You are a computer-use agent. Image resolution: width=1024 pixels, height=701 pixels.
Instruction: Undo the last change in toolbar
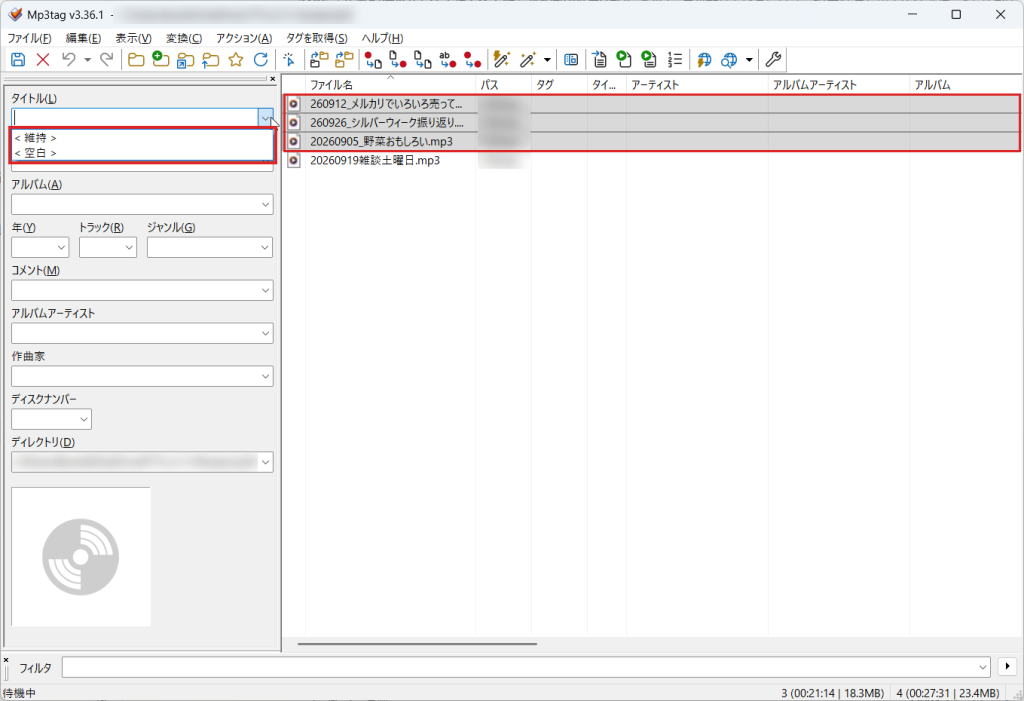click(69, 60)
